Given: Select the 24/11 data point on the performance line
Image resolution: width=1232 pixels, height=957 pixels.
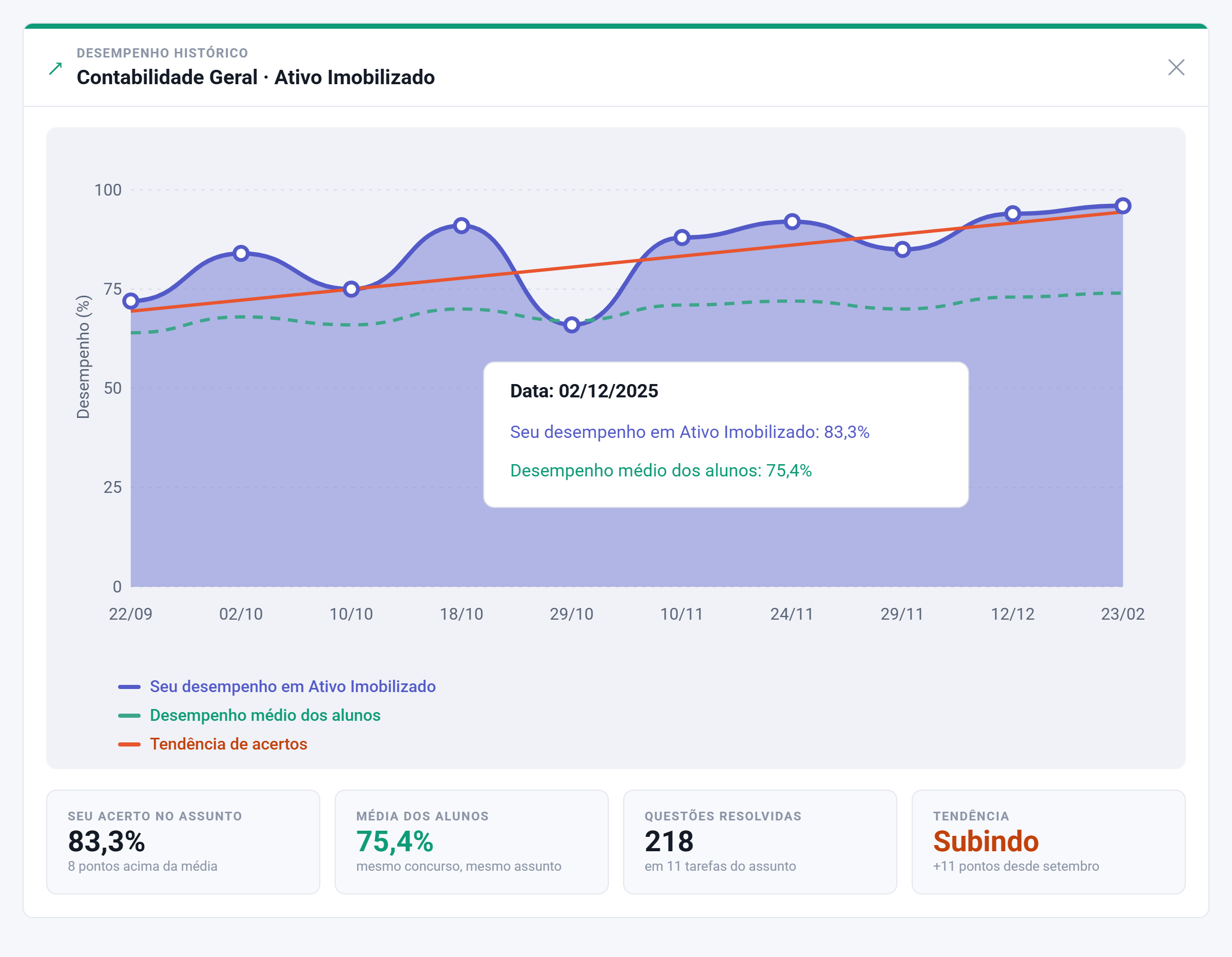Looking at the screenshot, I should (792, 222).
